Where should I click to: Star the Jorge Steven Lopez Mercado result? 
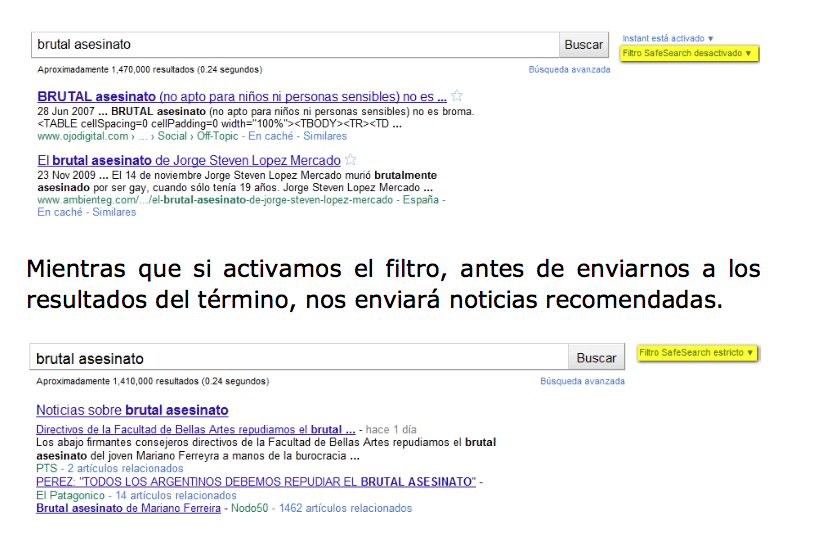tap(350, 160)
